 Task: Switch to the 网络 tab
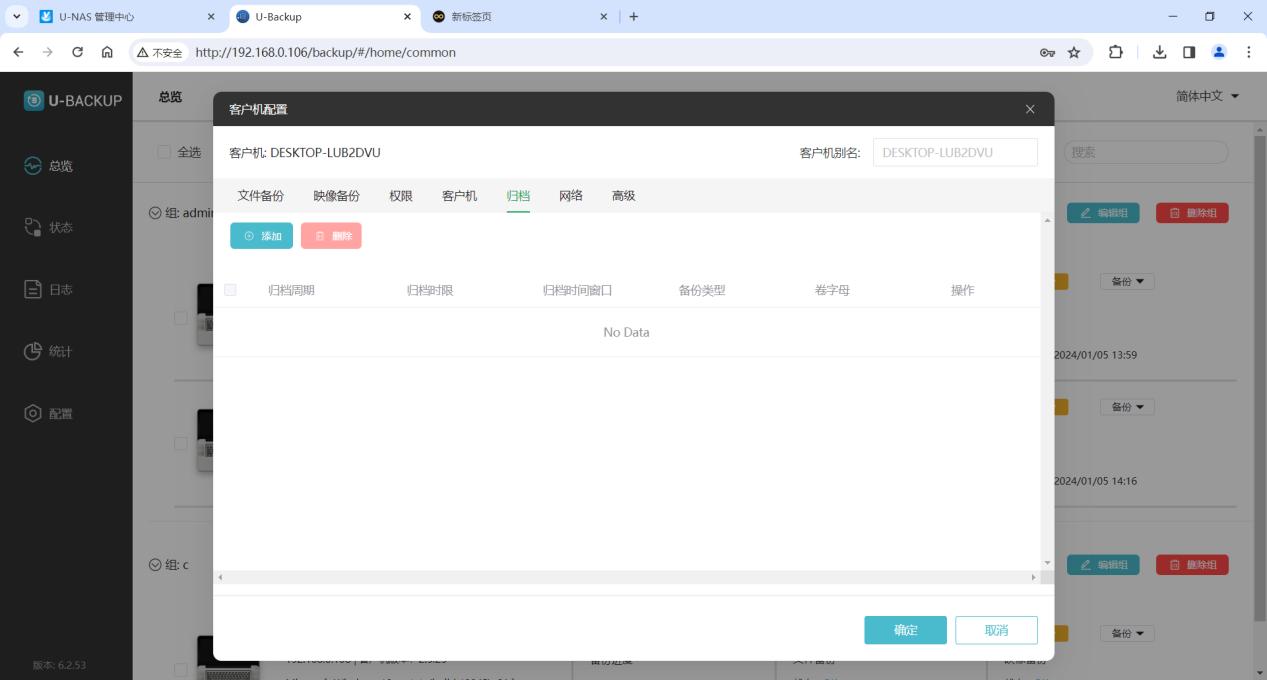click(571, 196)
